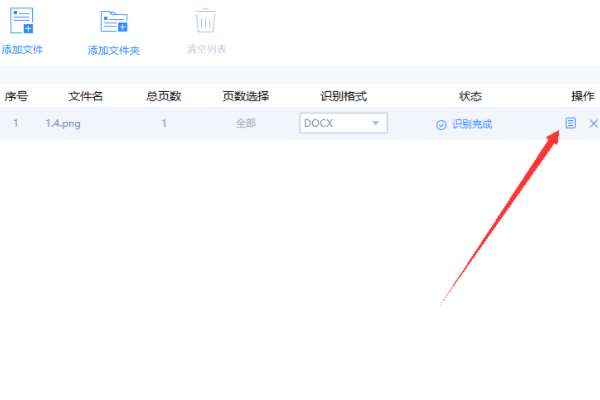Click the recognition complete checkmark icon

click(x=441, y=124)
